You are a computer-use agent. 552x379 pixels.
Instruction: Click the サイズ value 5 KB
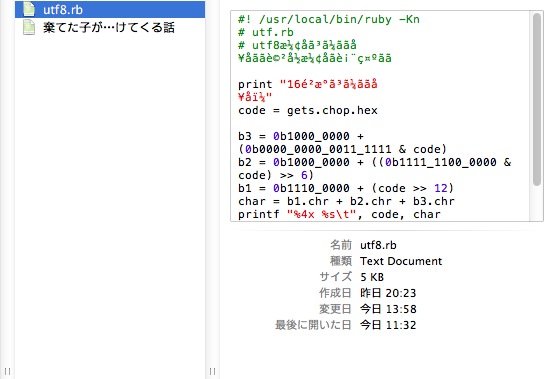pyautogui.click(x=372, y=277)
